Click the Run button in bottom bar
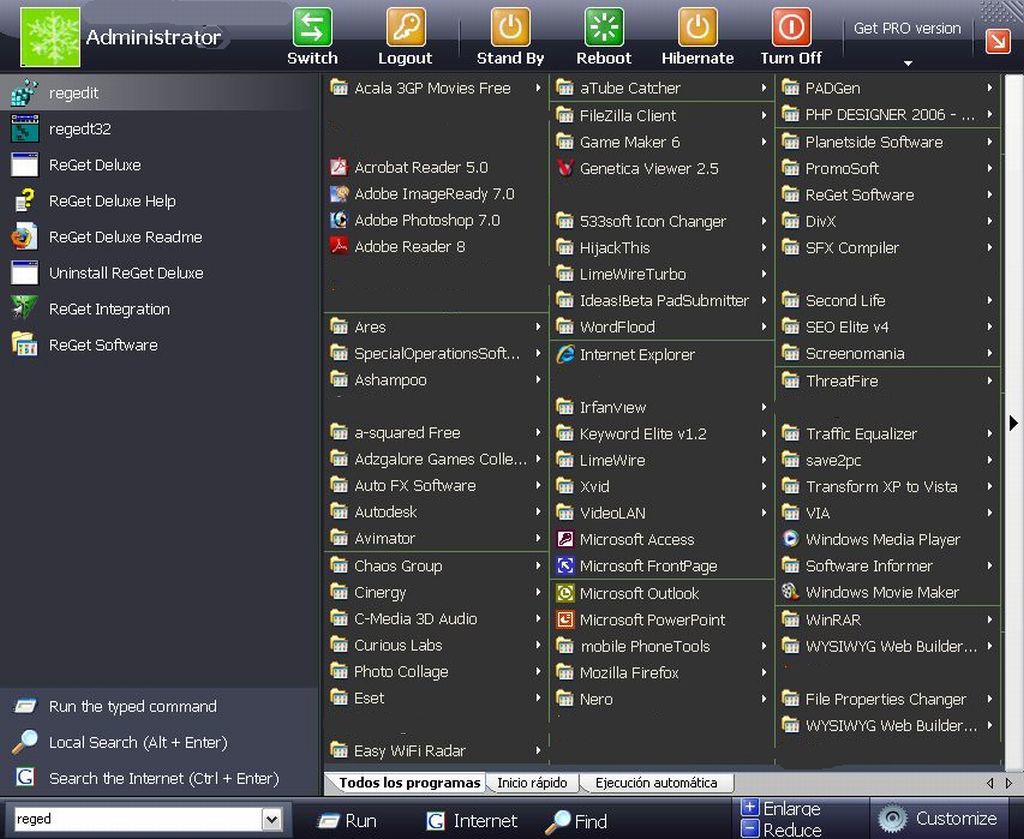The width and height of the screenshot is (1024, 839). pos(347,821)
